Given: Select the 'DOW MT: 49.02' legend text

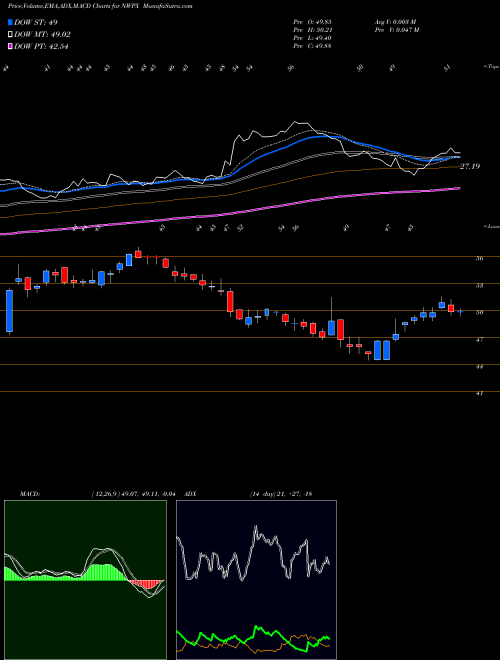Looking at the screenshot, I should [42, 35].
